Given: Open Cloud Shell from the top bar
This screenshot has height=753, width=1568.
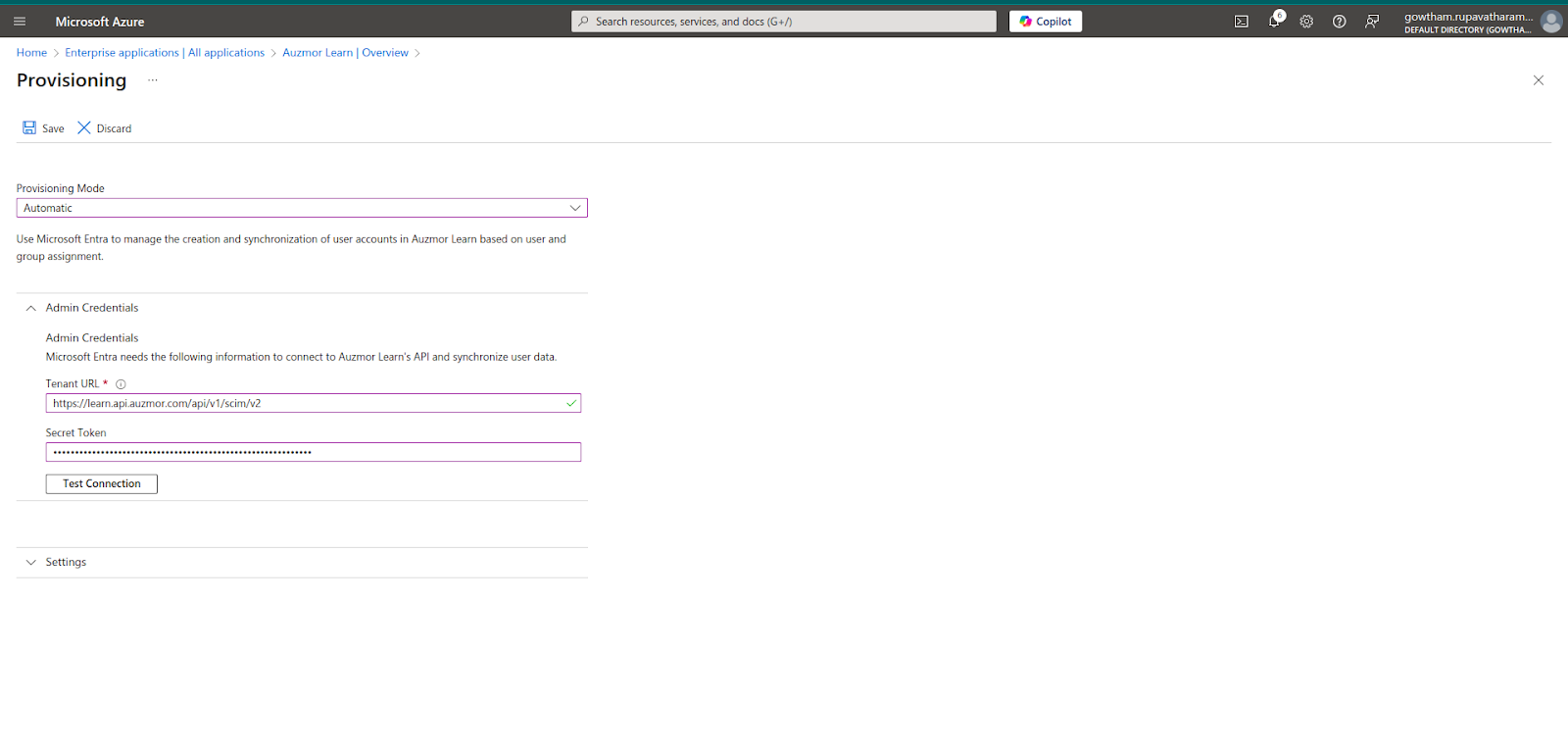Looking at the screenshot, I should [x=1241, y=22].
